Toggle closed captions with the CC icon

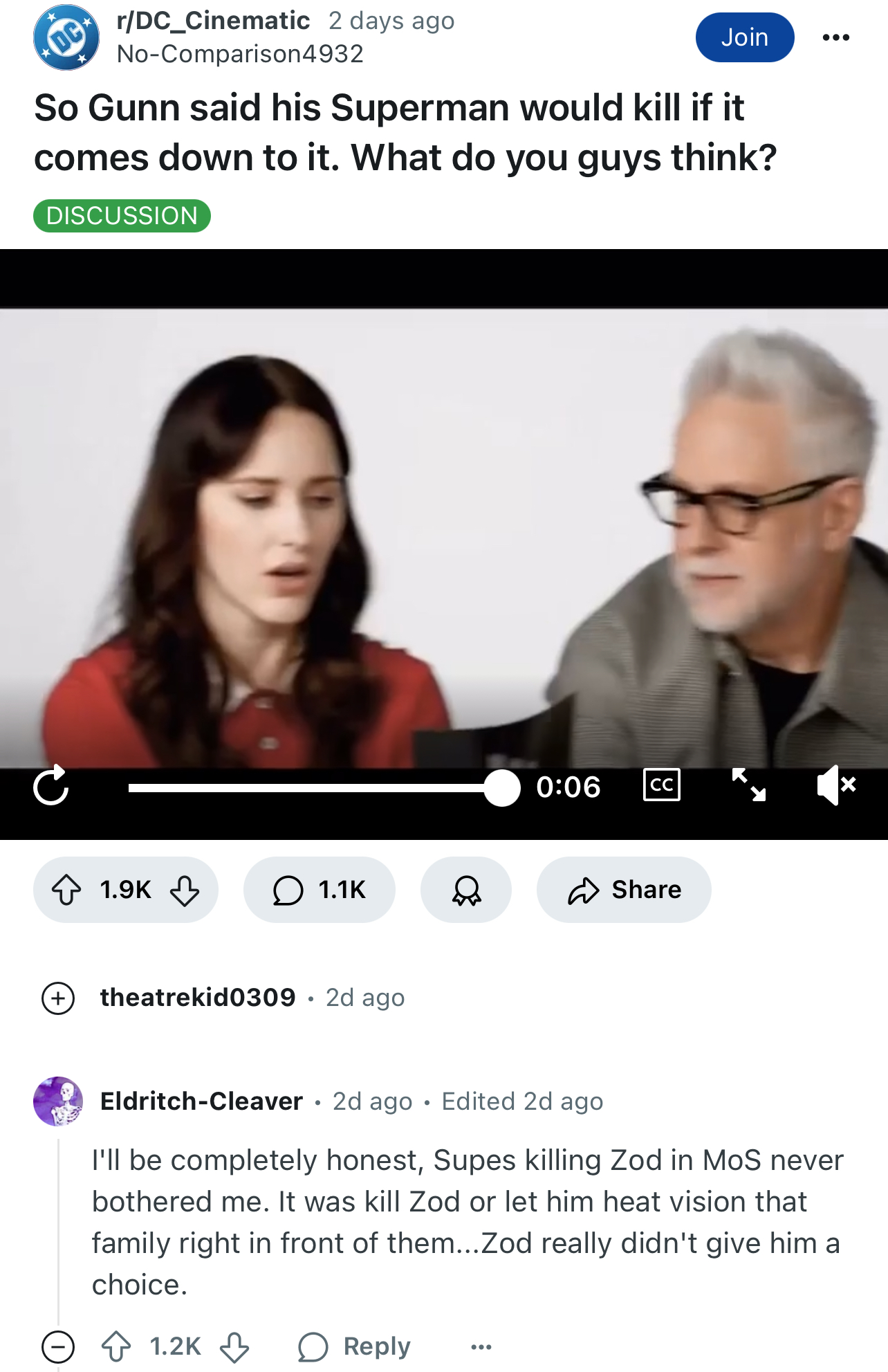click(662, 785)
